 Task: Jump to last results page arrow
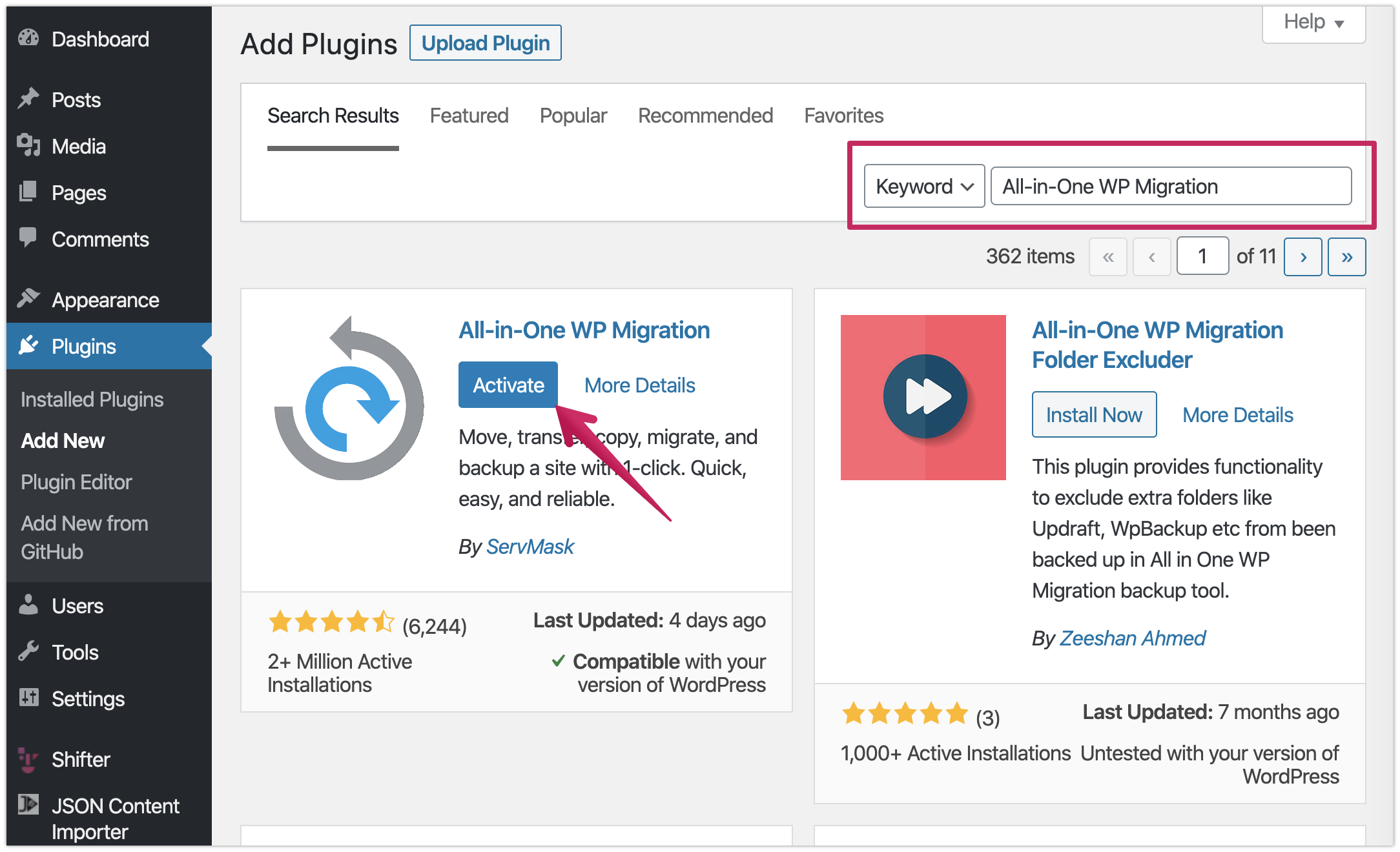tap(1347, 257)
